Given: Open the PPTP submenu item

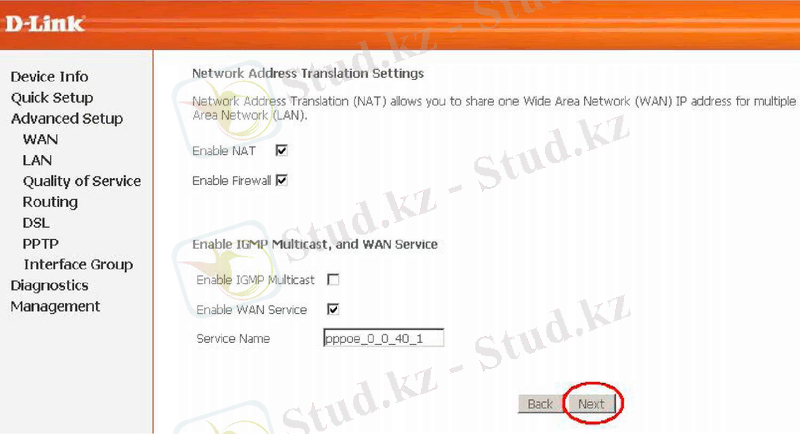Looking at the screenshot, I should [x=40, y=244].
